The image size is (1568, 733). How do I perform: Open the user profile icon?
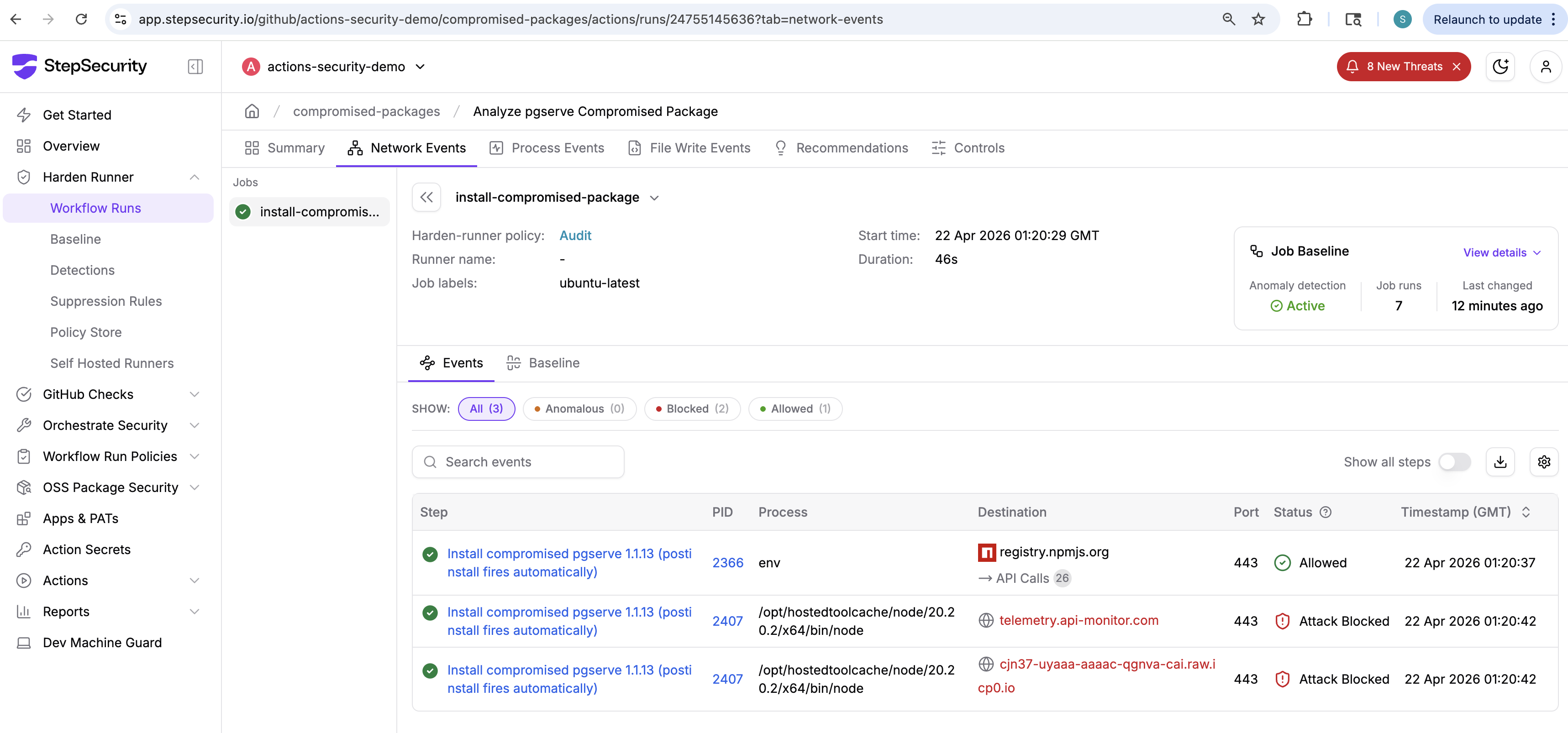[1545, 66]
